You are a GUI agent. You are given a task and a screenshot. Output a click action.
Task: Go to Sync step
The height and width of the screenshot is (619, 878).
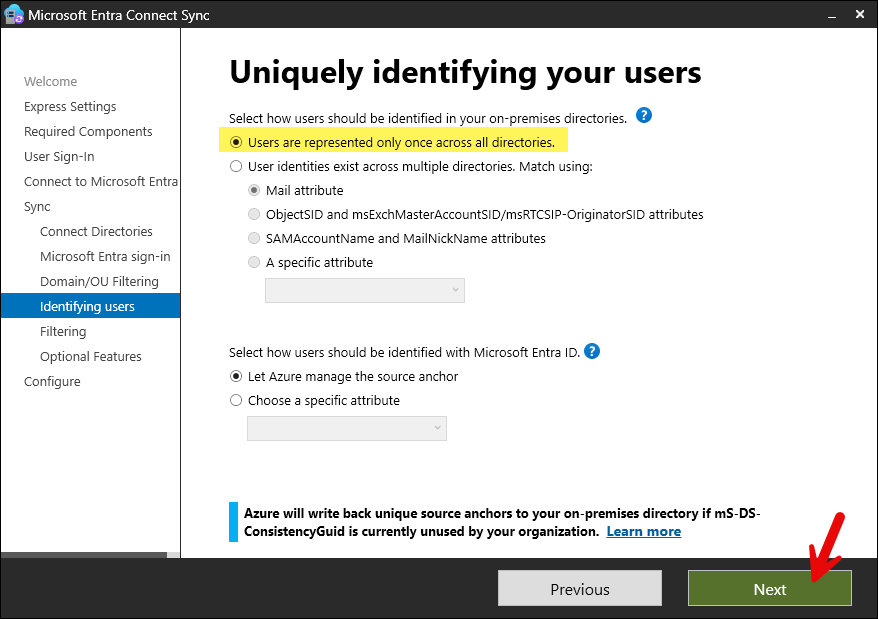(x=37, y=207)
